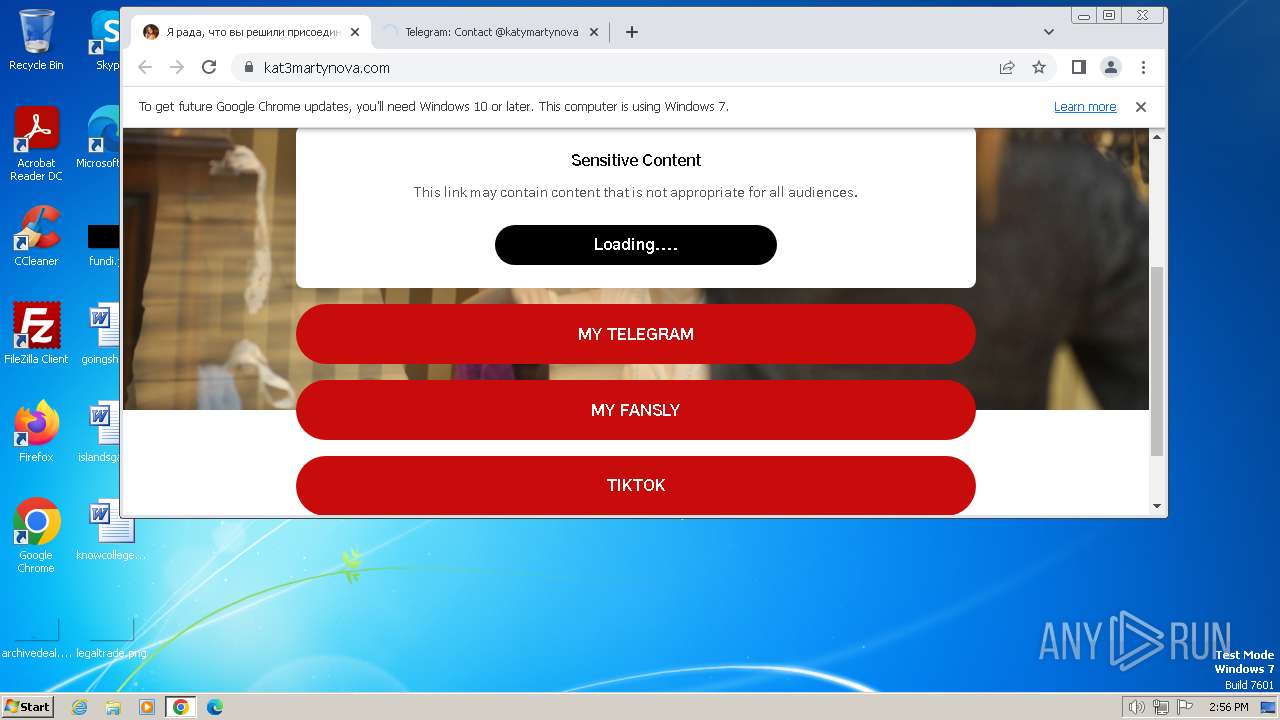Click the browser back arrow
Screen dimensions: 1280x720
click(x=145, y=67)
